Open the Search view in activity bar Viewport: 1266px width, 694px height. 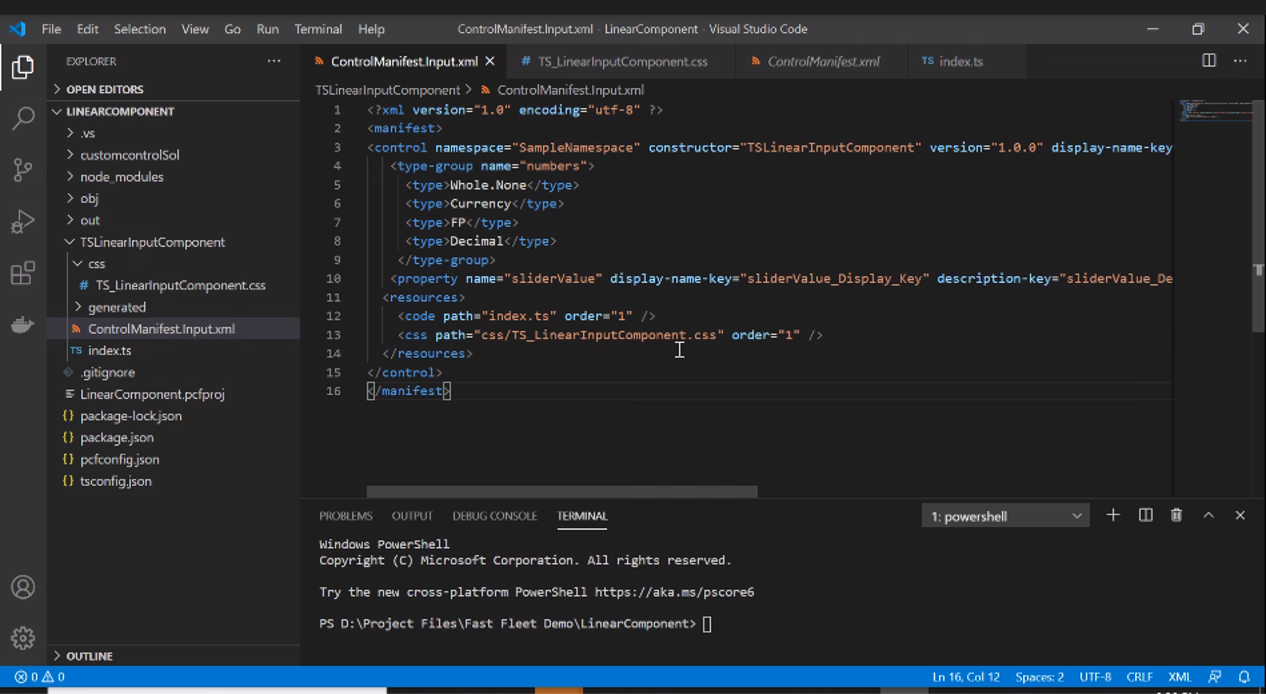click(x=23, y=119)
